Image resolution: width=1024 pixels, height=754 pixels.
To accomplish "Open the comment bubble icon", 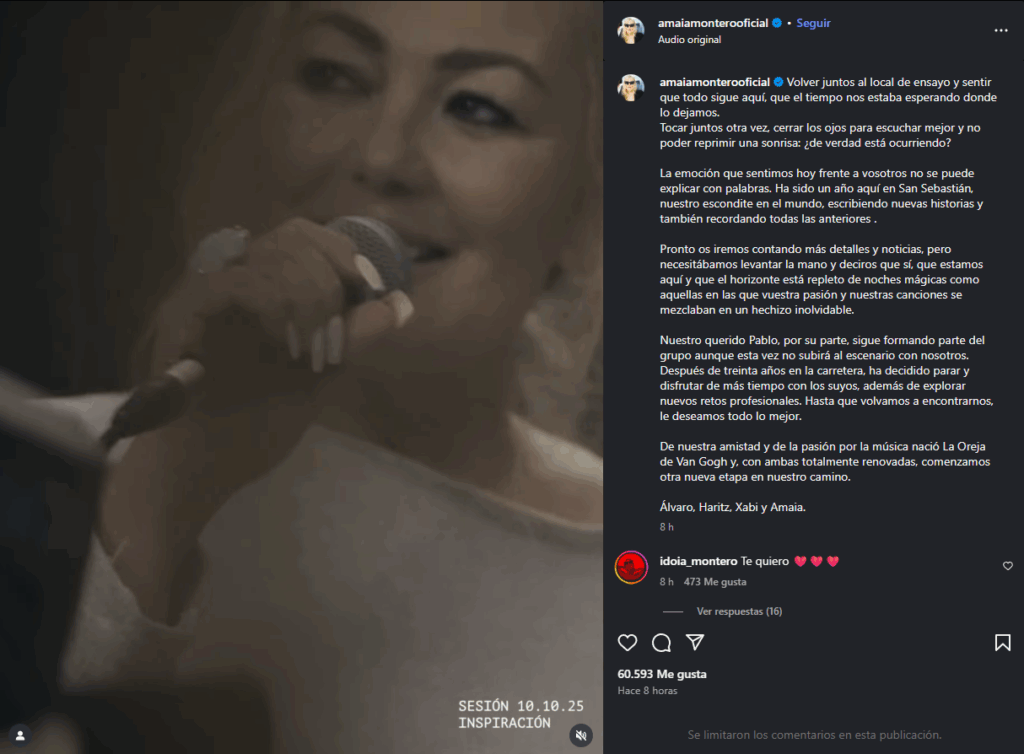I will 662,642.
